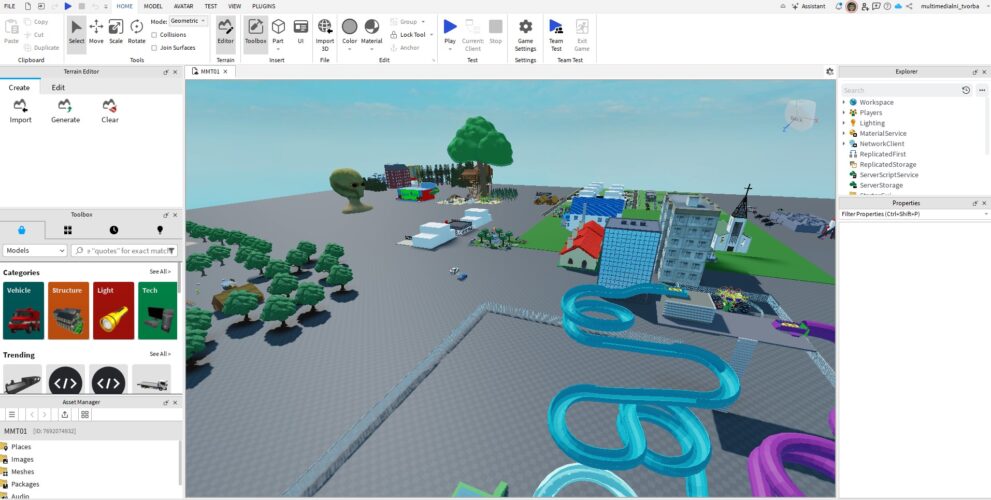
Task: Click the Color swatch circle
Action: 350,27
